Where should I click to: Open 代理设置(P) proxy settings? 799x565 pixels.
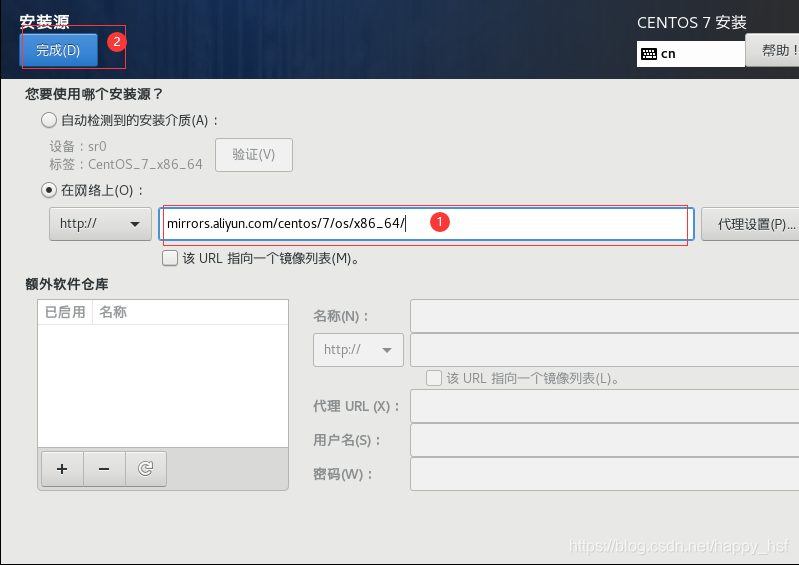[750, 224]
